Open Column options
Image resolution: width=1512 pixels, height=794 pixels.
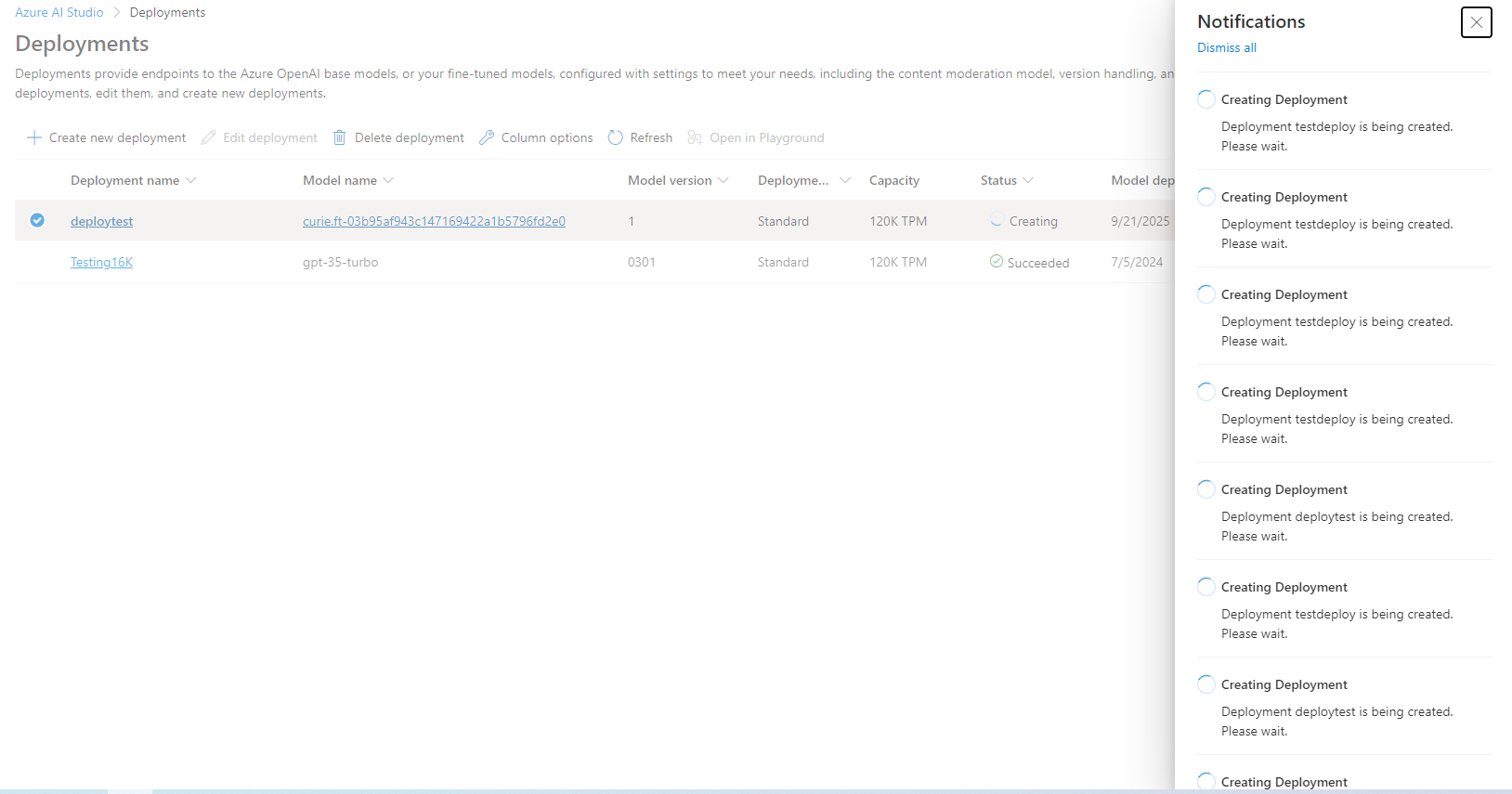point(537,137)
